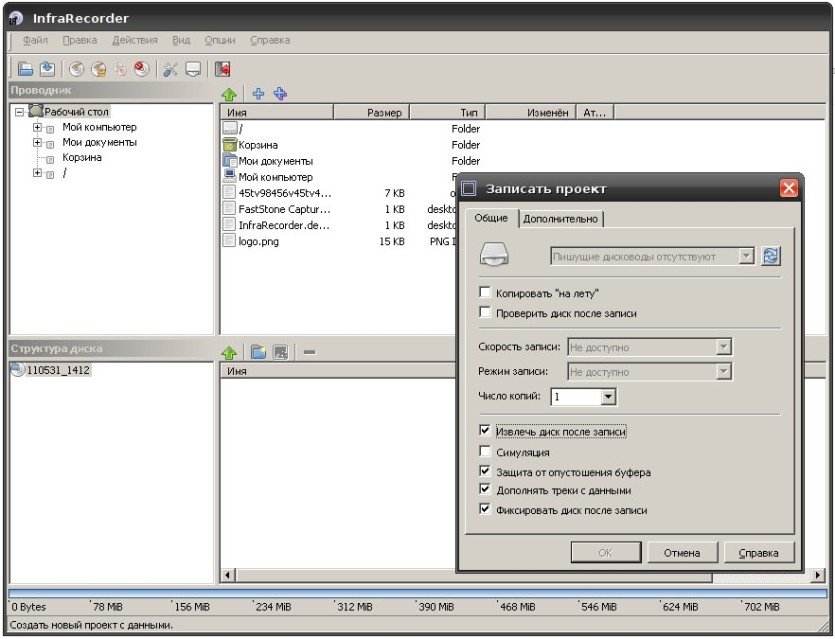
Task: Open the Опции menu
Action: (220, 40)
